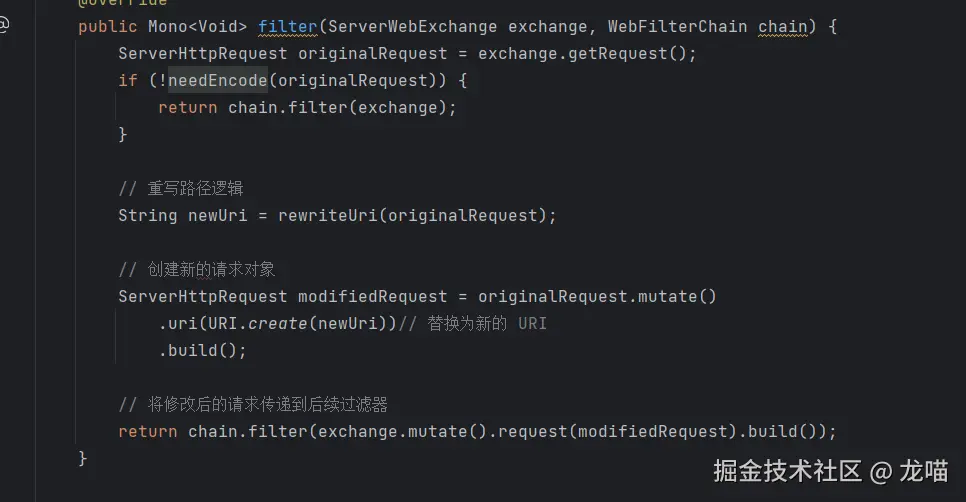Click the originalRequest.mutate() call

[x=597, y=296]
